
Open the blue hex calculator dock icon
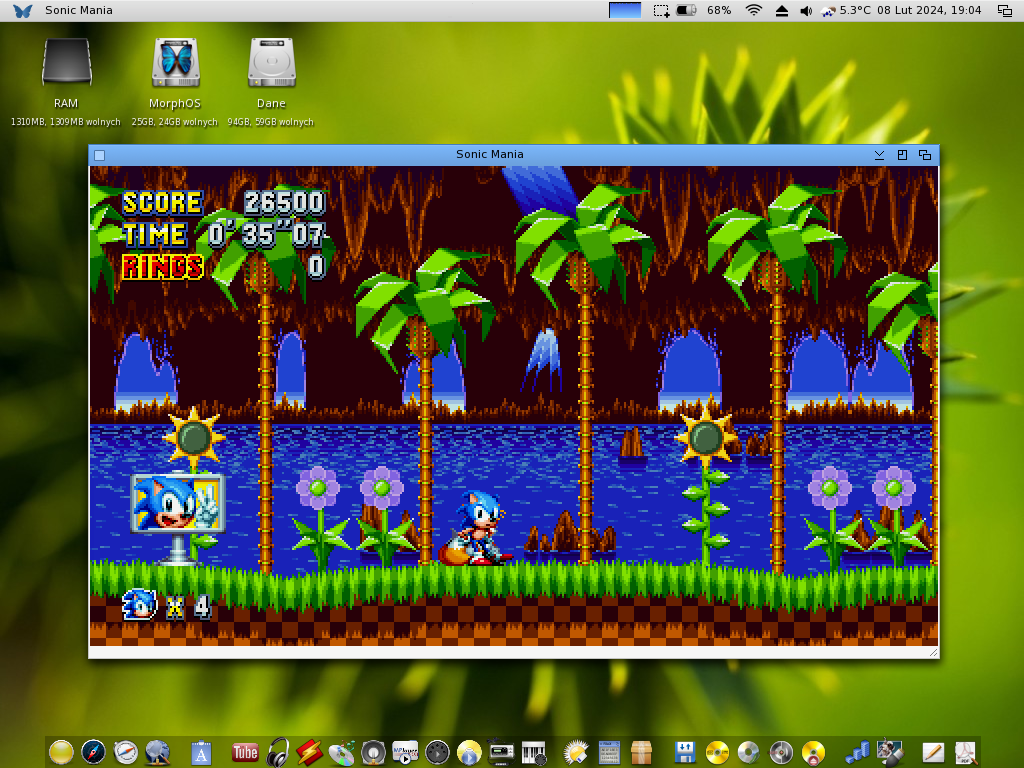click(x=609, y=752)
